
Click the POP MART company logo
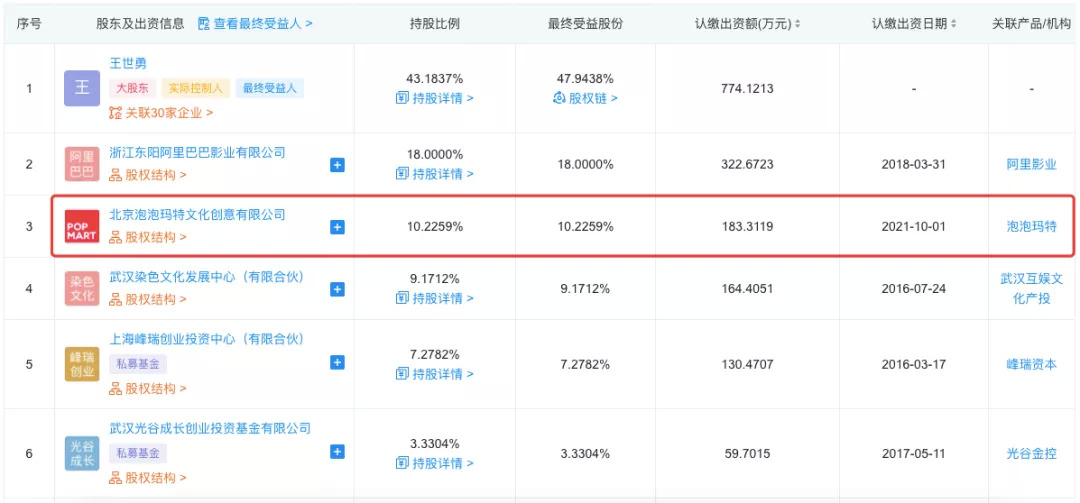(x=82, y=227)
